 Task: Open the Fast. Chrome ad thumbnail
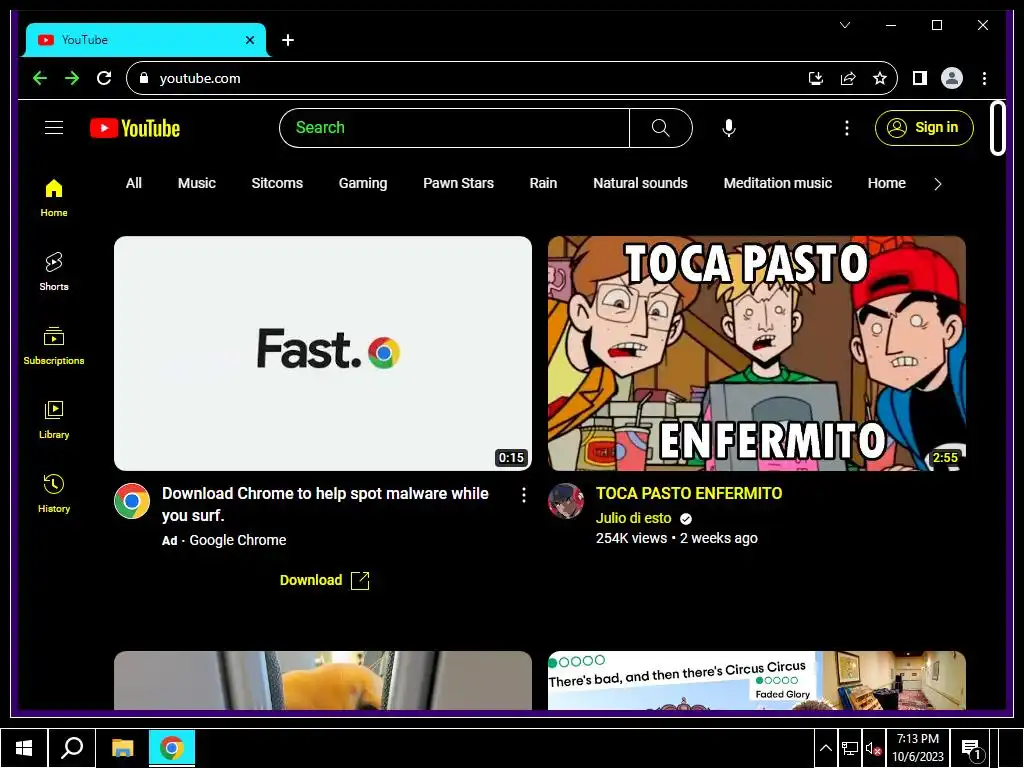(x=323, y=353)
